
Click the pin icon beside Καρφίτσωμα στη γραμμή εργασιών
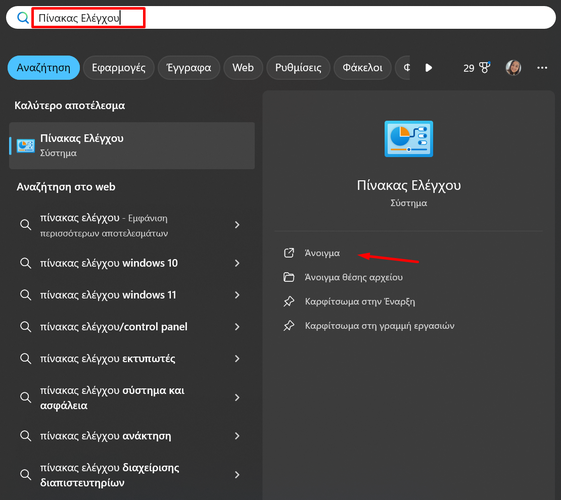(289, 326)
